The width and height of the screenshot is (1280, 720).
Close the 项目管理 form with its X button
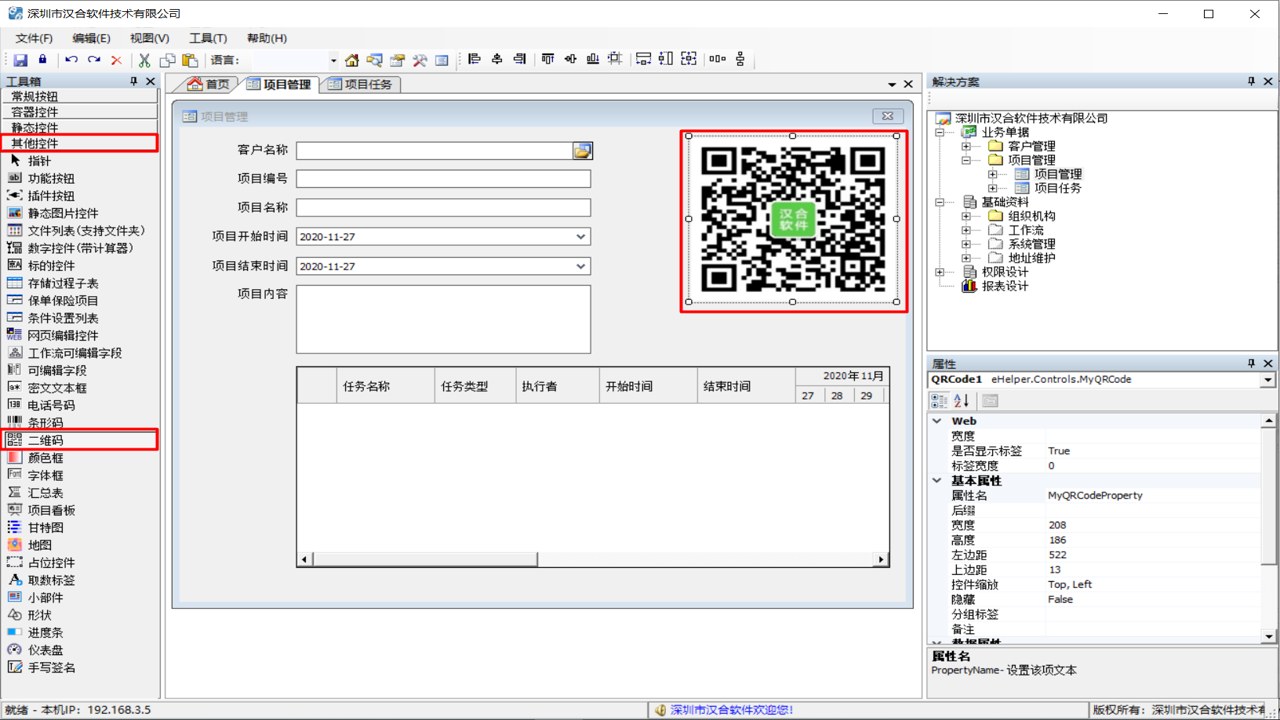click(888, 116)
